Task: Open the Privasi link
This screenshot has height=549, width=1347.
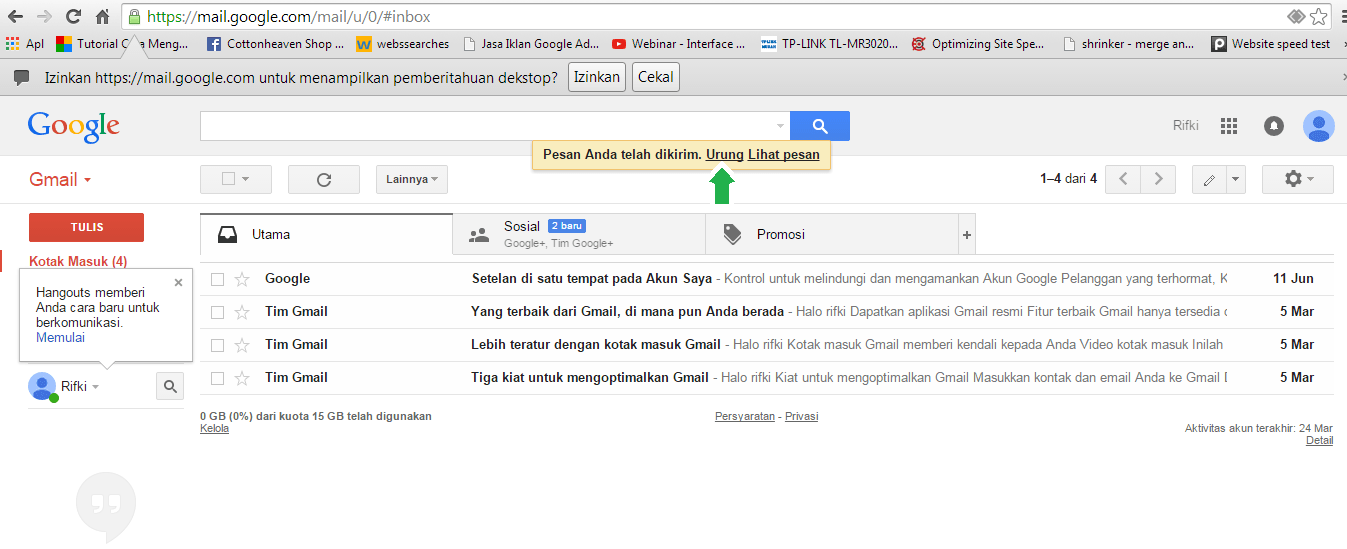Action: pos(802,416)
